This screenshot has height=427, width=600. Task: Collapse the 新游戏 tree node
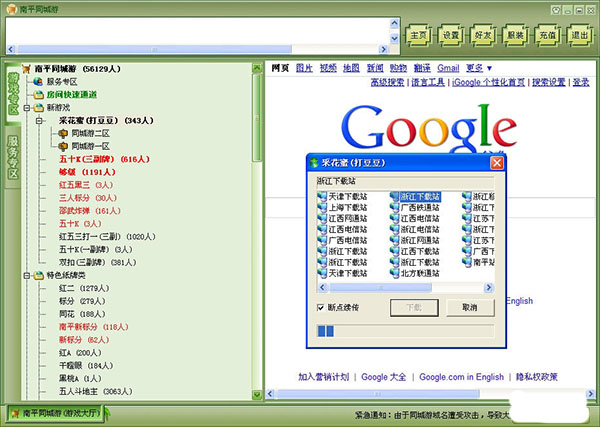(x=26, y=107)
